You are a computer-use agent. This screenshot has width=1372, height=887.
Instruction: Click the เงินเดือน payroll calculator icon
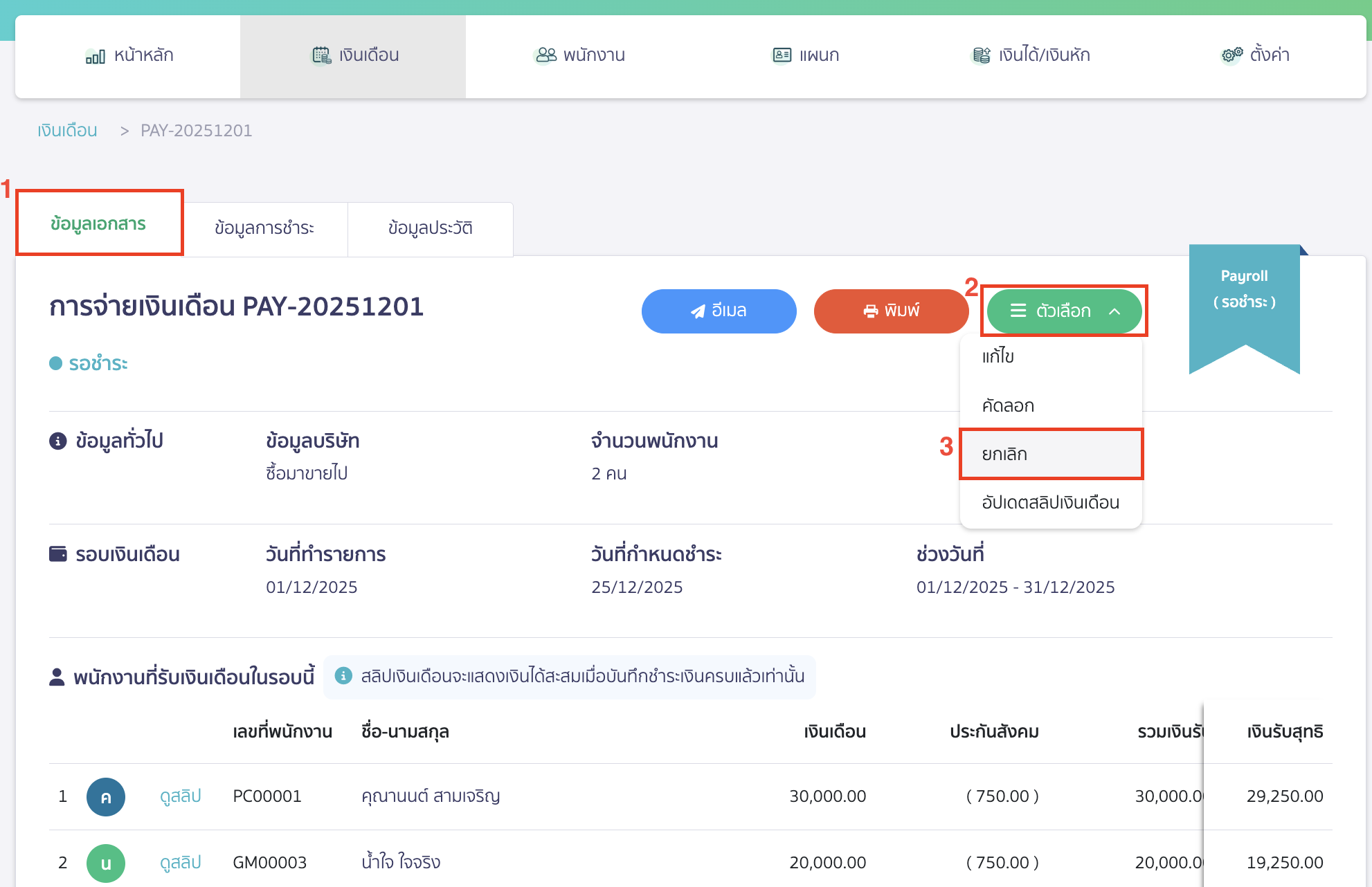point(321,55)
